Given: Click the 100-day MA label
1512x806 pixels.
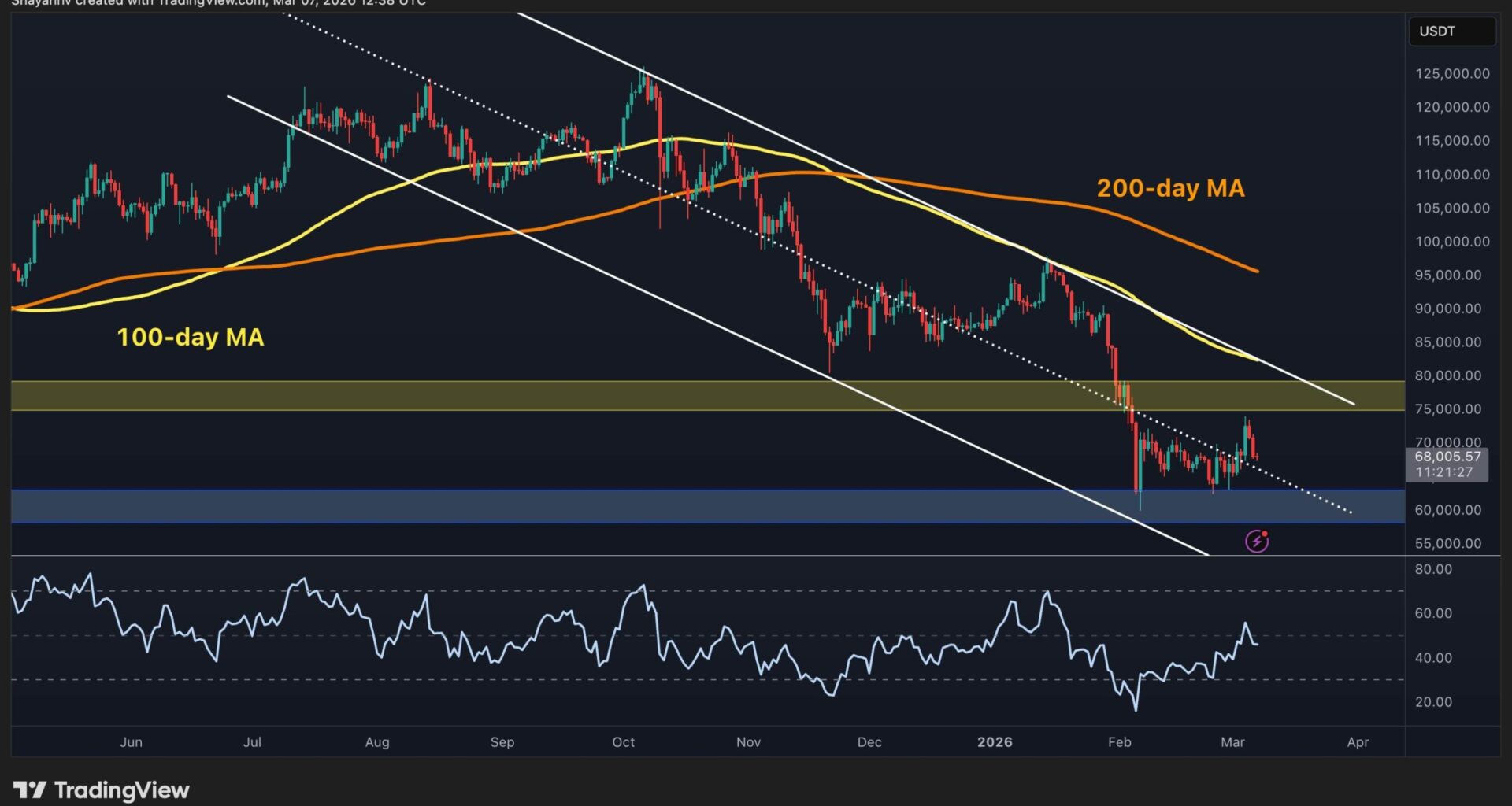Looking at the screenshot, I should 190,337.
